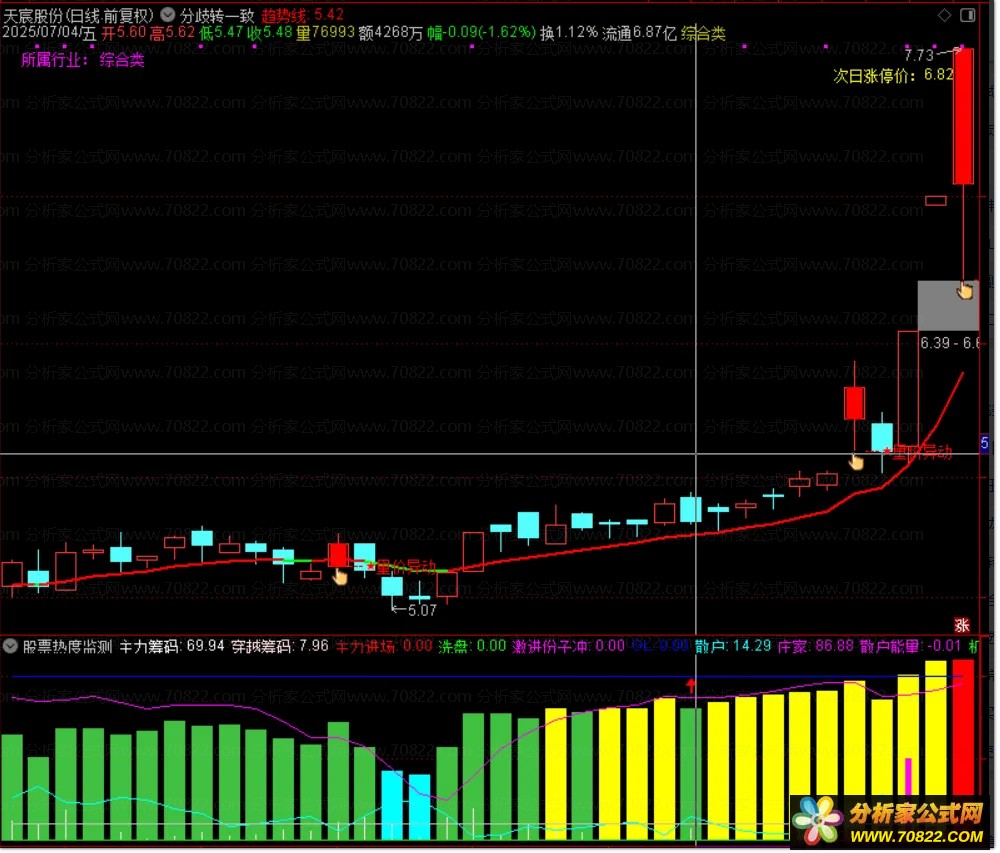The height and width of the screenshot is (853, 1000).
Task: Click the 开5.60 open price
Action: (x=124, y=33)
